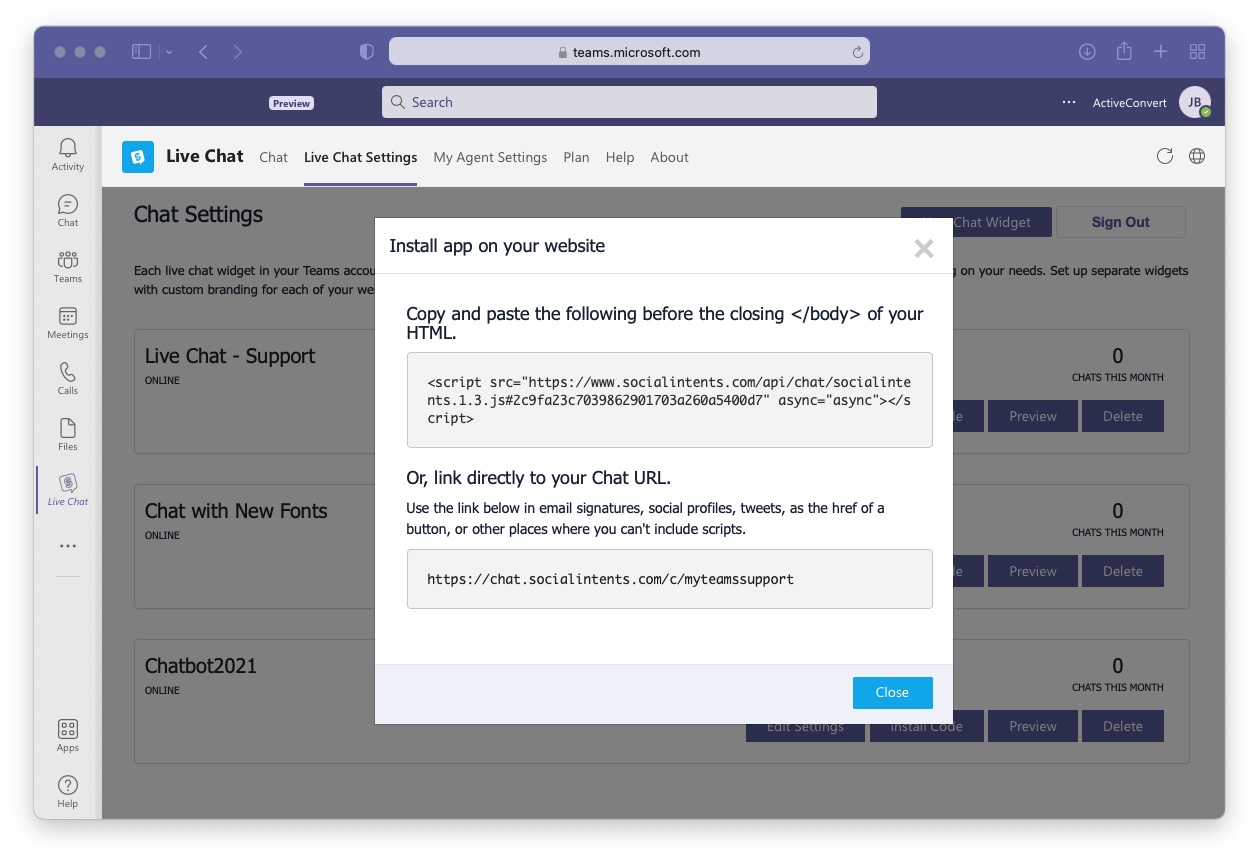Open Meetings calendar icon
Image resolution: width=1259 pixels, height=861 pixels.
click(68, 322)
